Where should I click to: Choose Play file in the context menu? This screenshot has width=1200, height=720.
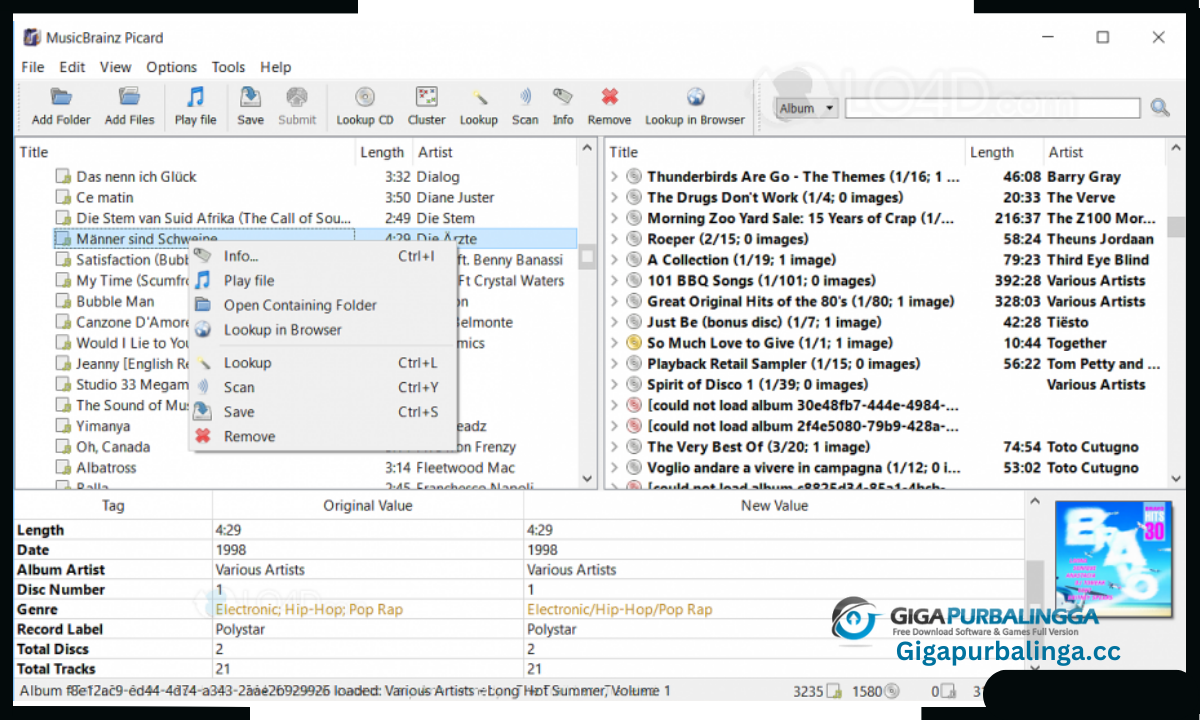point(323,281)
